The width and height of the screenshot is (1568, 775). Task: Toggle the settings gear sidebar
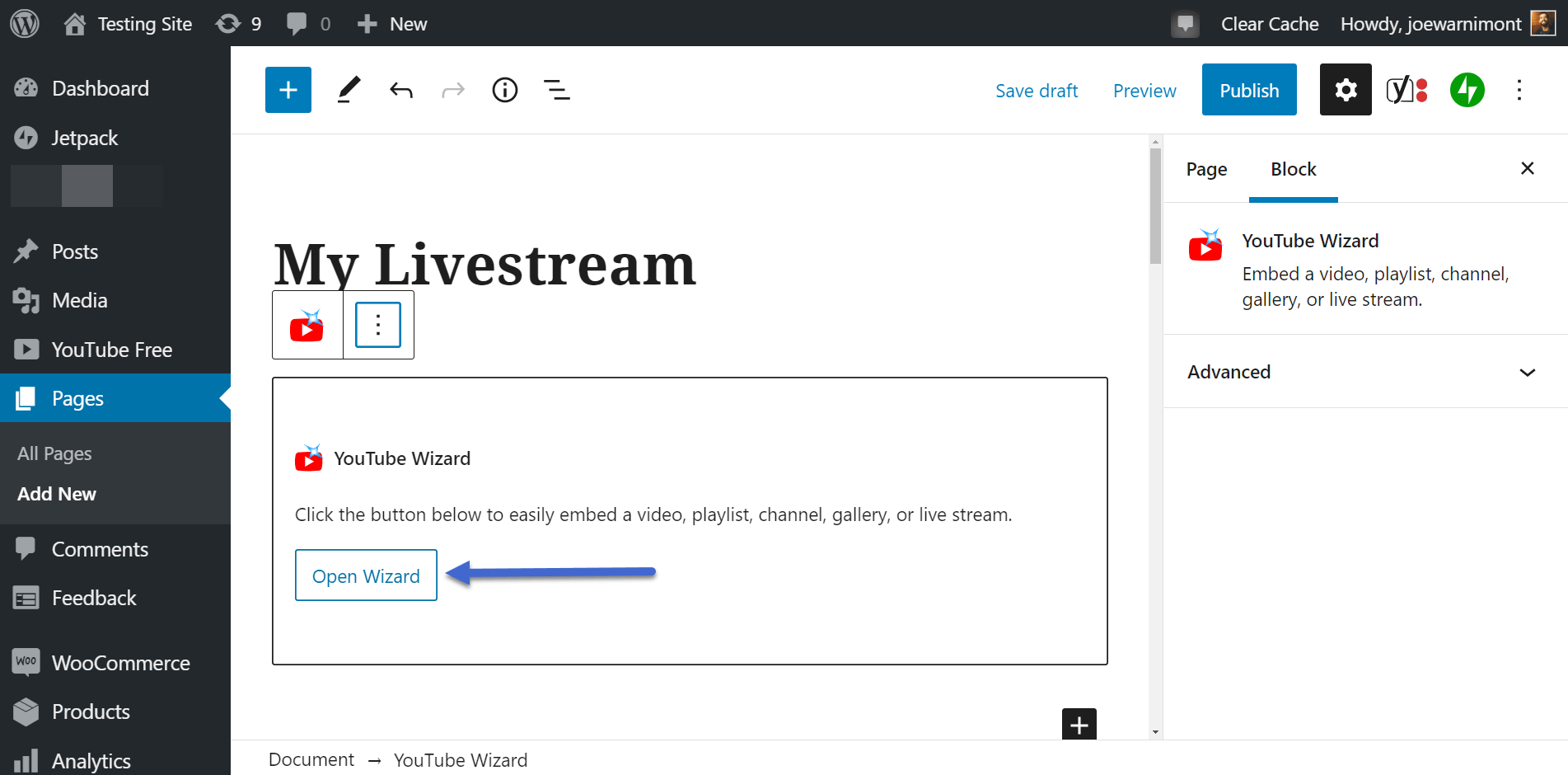[x=1346, y=89]
